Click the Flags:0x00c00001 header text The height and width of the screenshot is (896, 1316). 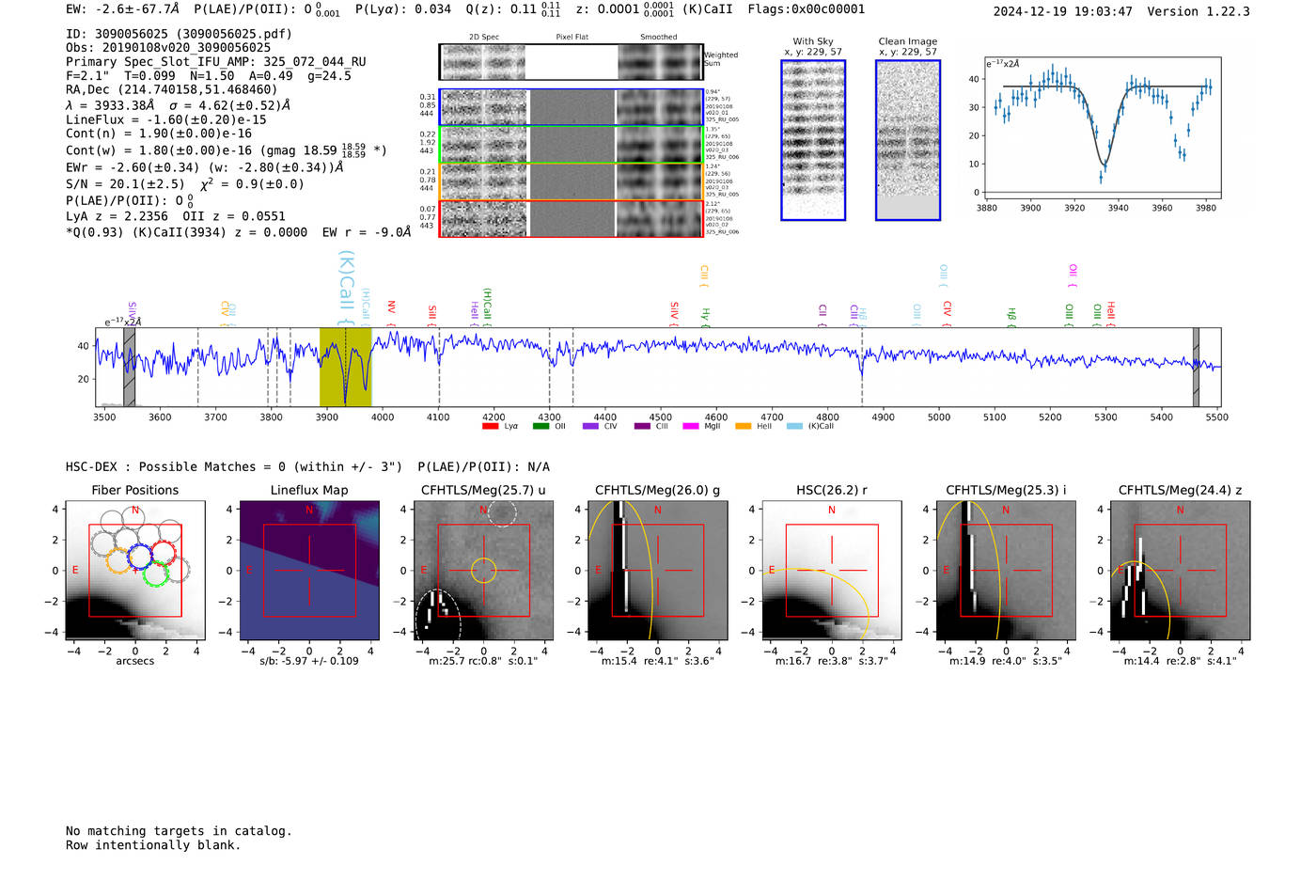point(806,9)
